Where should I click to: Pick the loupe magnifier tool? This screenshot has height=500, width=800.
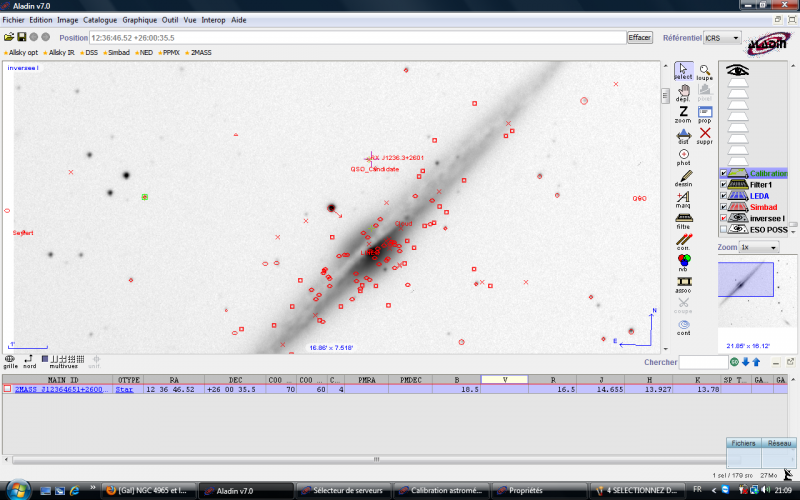click(705, 72)
